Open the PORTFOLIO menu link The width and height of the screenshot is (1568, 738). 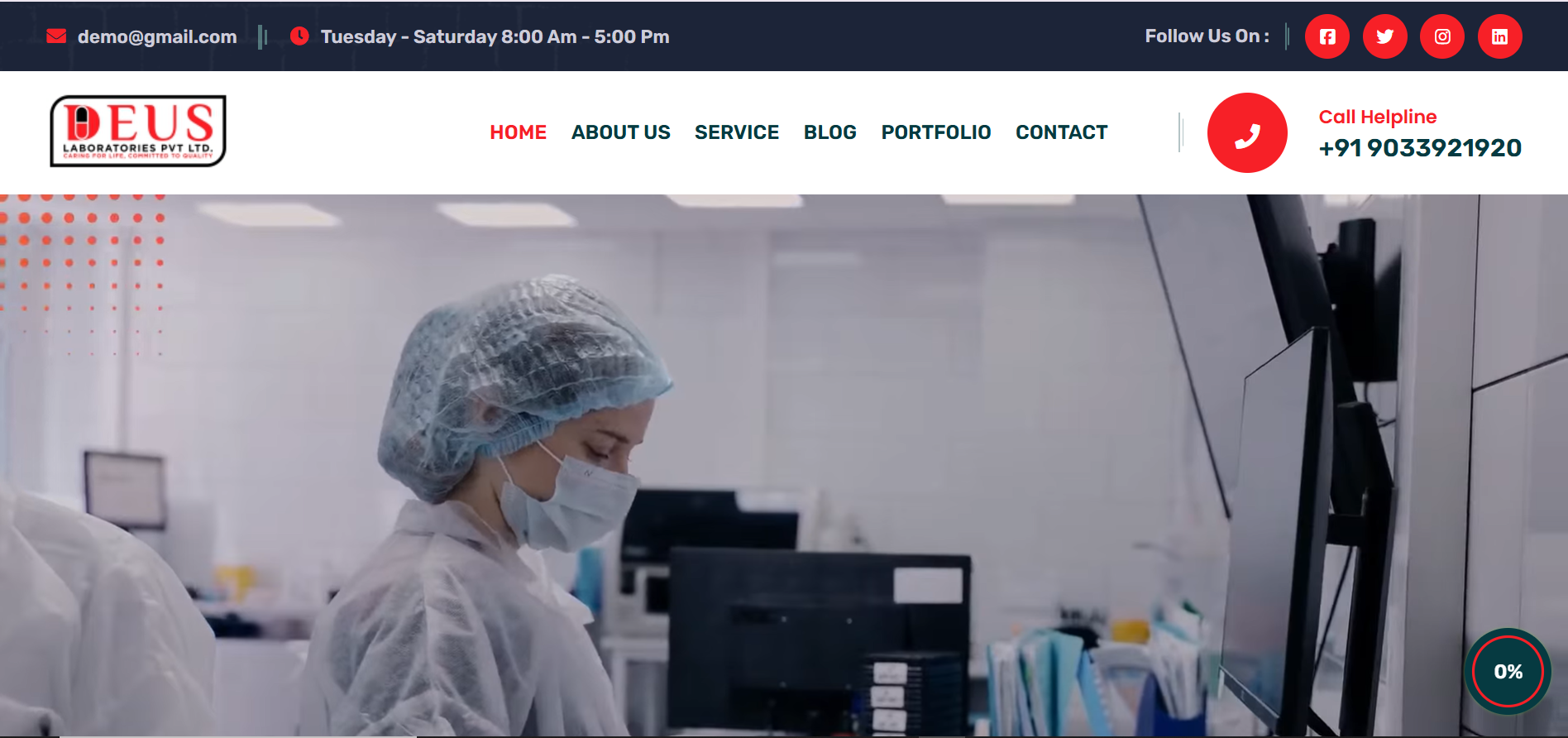(x=935, y=132)
